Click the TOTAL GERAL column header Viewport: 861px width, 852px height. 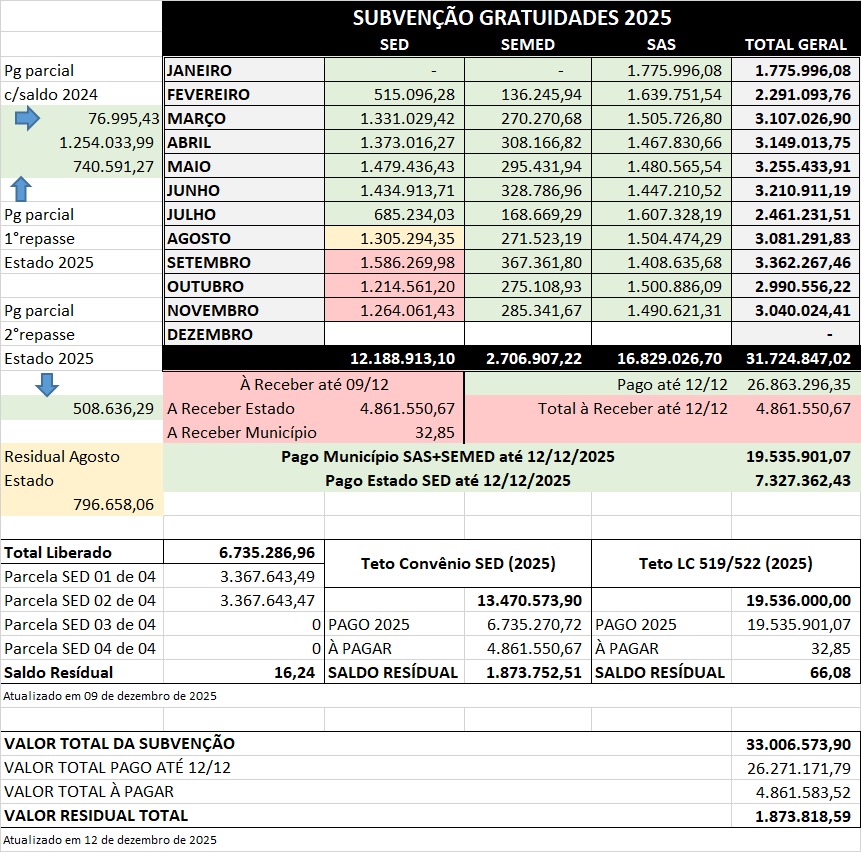coord(796,45)
